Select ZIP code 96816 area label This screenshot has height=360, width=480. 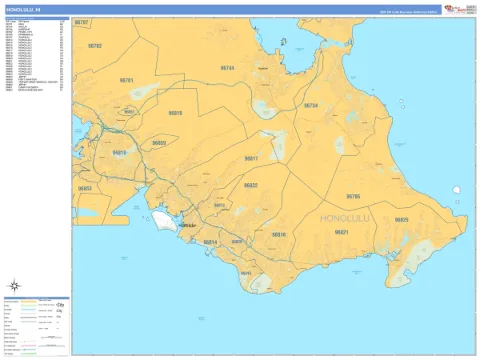tap(279, 235)
